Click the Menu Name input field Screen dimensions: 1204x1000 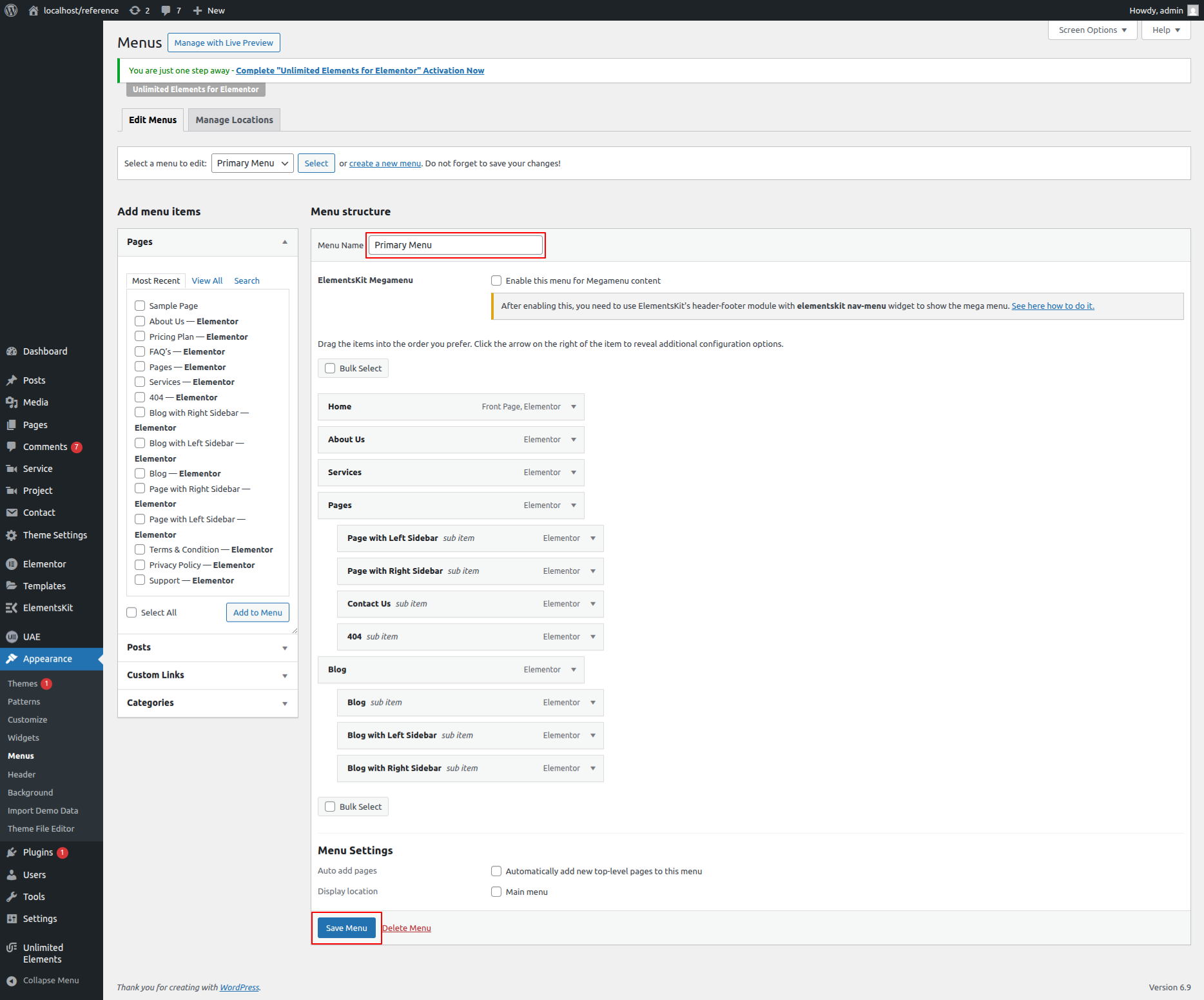point(456,245)
